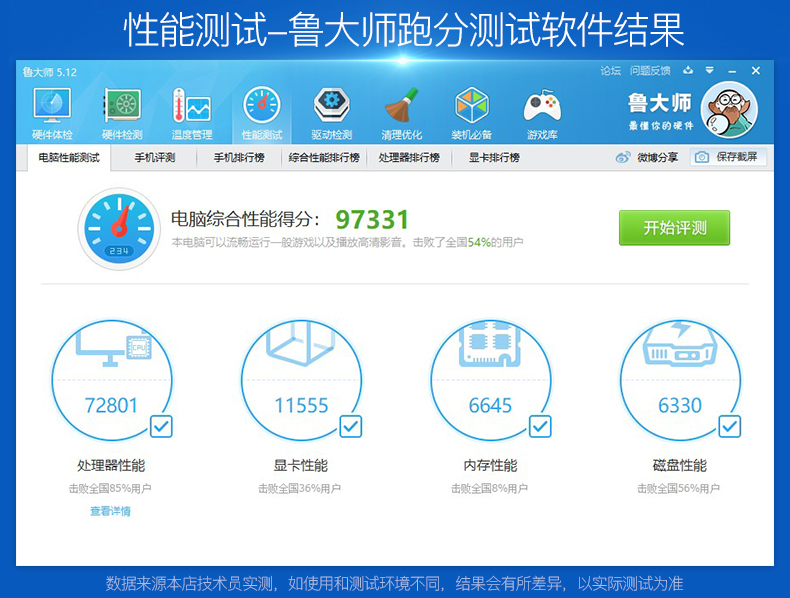Click the 显卡性能 label
Image resolution: width=790 pixels, height=598 pixels.
point(301,466)
